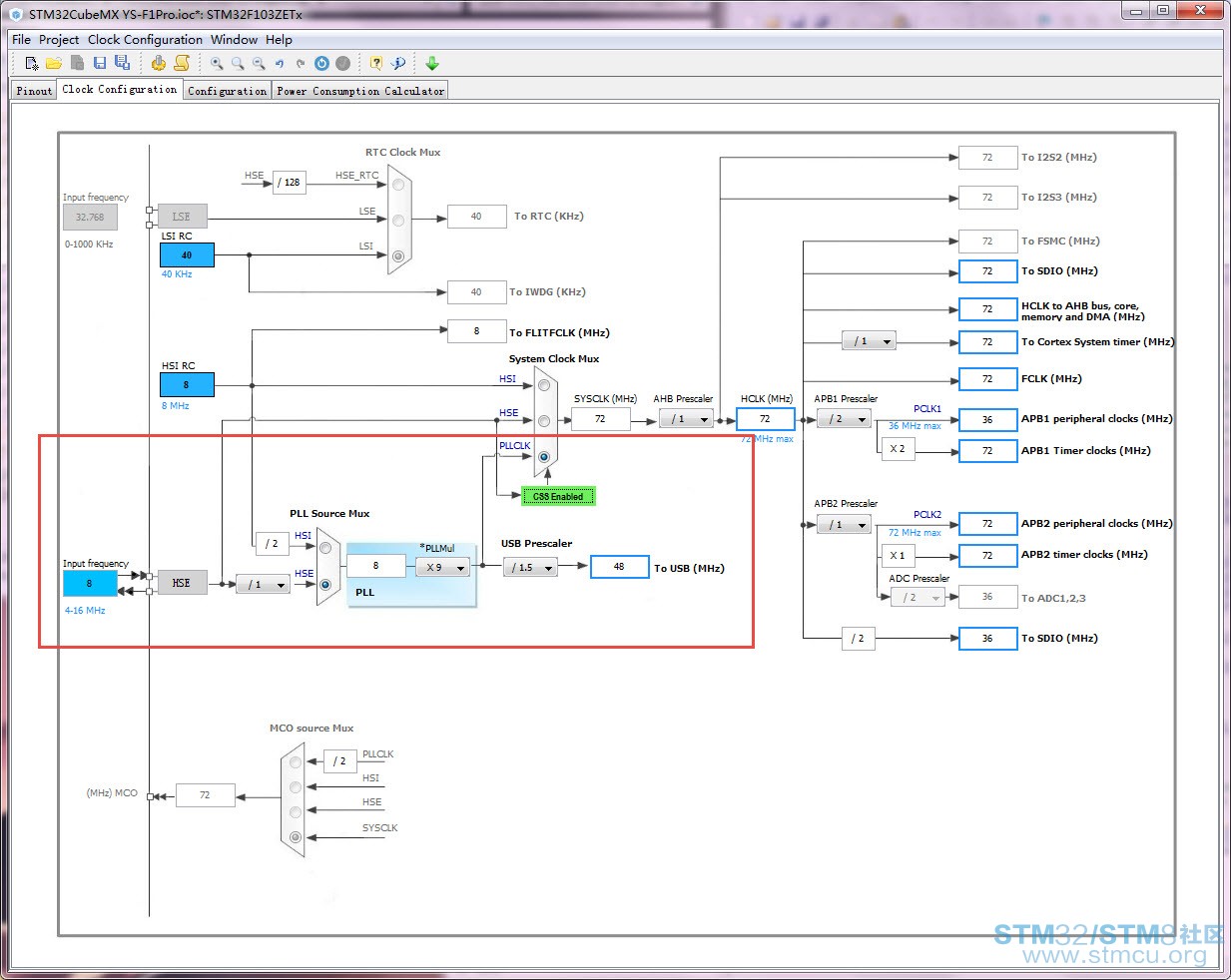
Task: Click the To USB (MHz) value 48
Action: (620, 567)
